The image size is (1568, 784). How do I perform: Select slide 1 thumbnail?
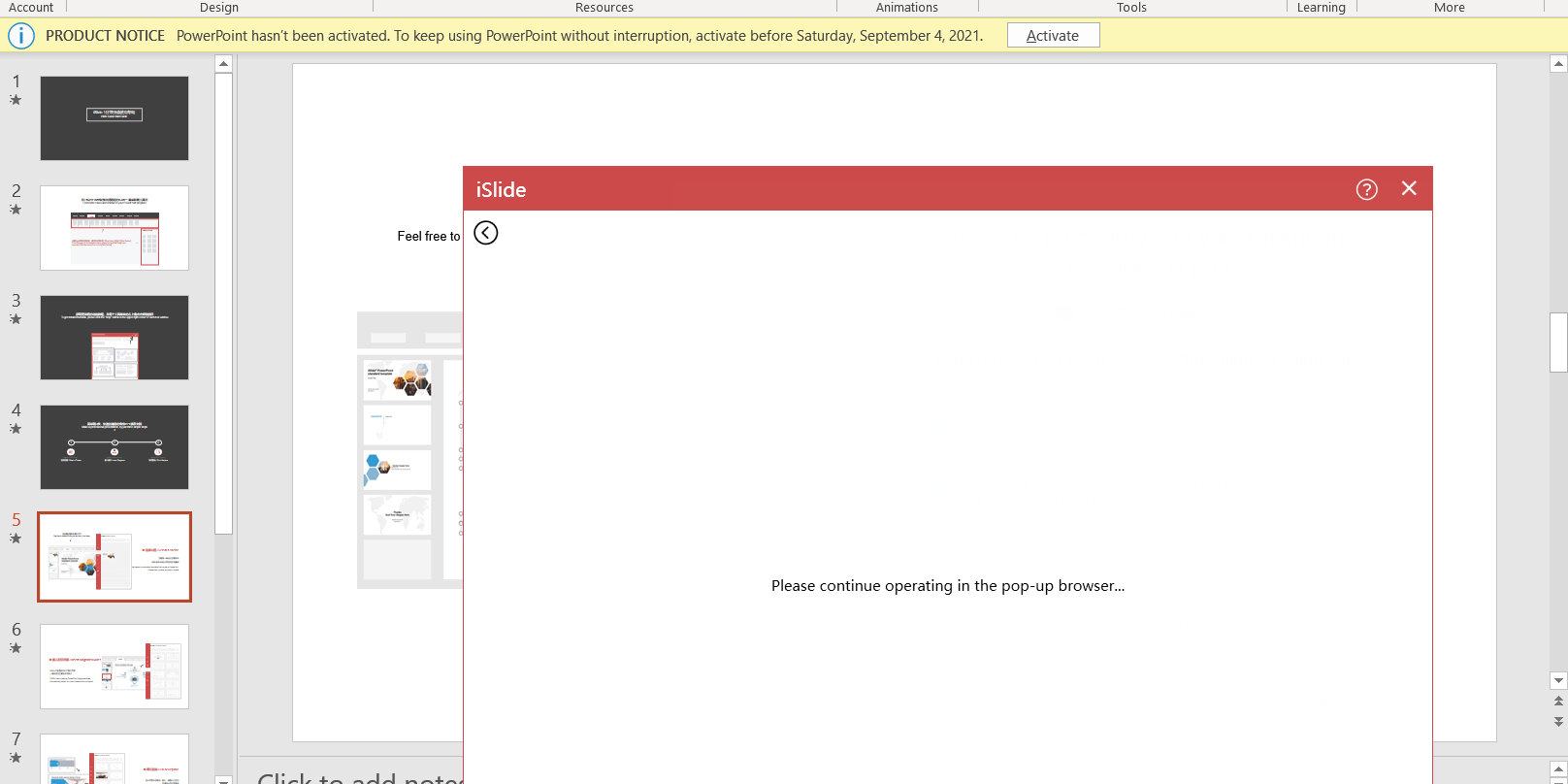(114, 118)
